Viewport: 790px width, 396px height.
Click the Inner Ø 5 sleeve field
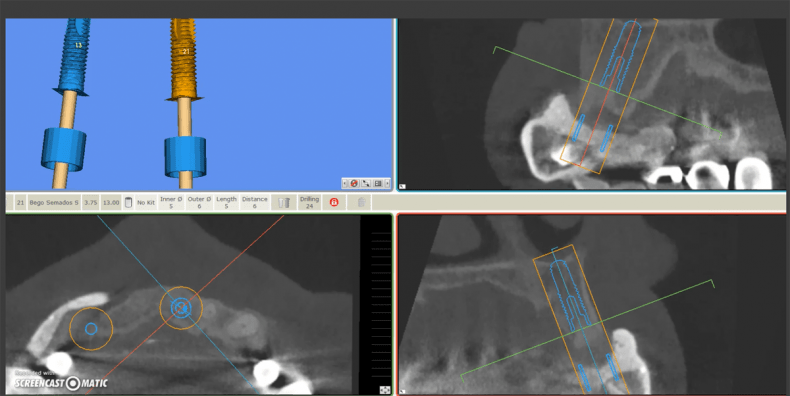171,203
